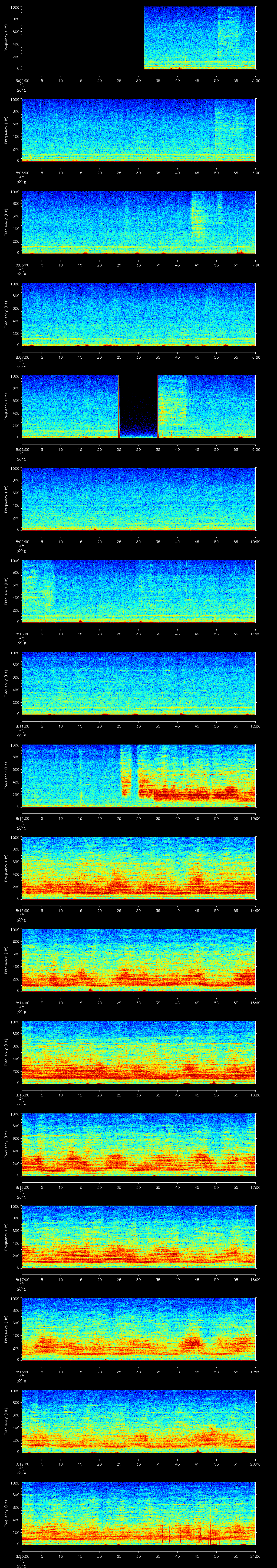Screen dimensions: 277x1568
Task: Open the spectrogram panel starting at 8:11:00
Action: [139, 683]
